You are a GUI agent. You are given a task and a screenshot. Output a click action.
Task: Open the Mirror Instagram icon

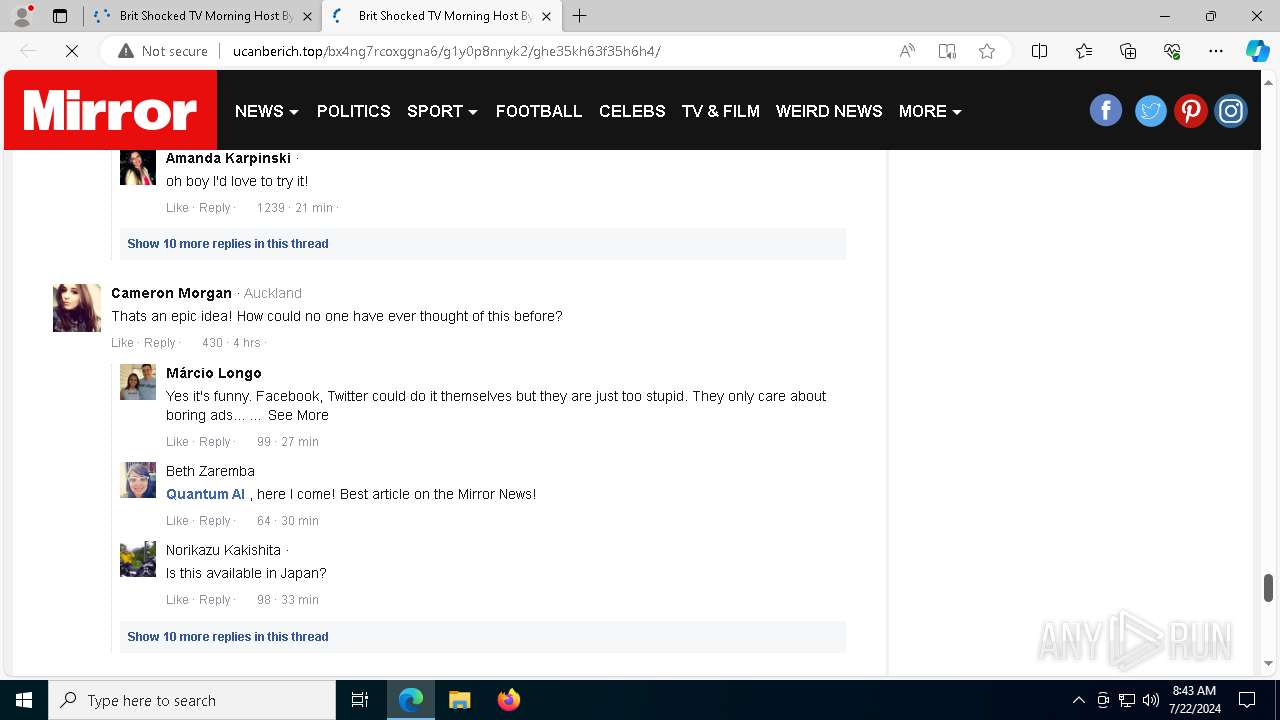point(1231,110)
